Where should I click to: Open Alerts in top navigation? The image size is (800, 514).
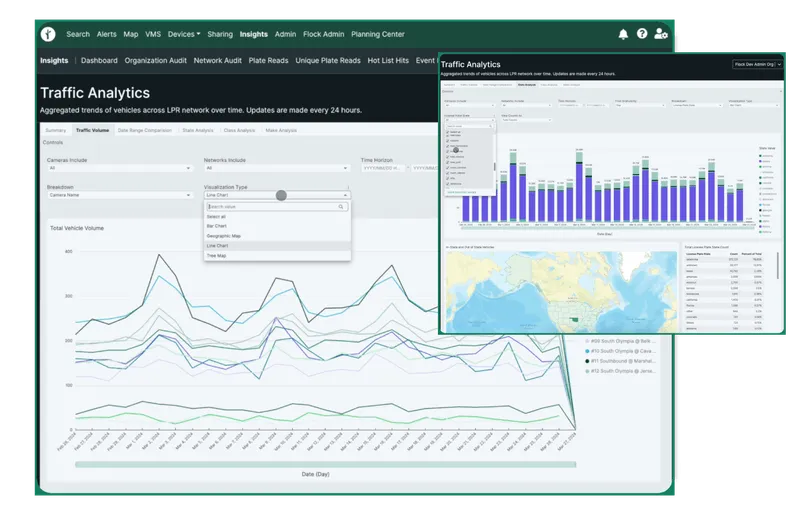107,34
